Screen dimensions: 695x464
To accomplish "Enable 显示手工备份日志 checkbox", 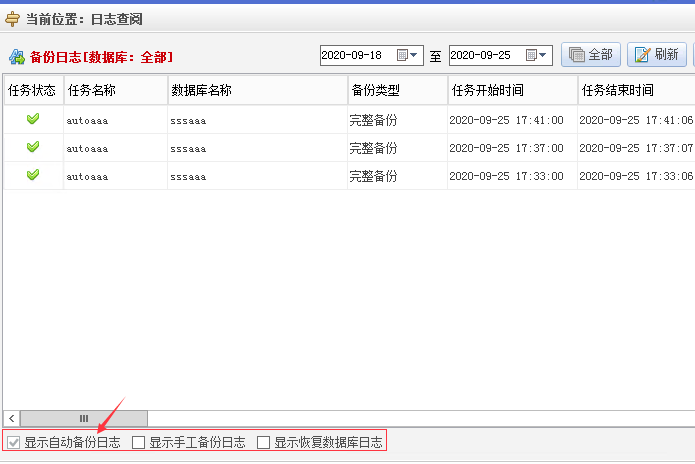I will coord(139,442).
